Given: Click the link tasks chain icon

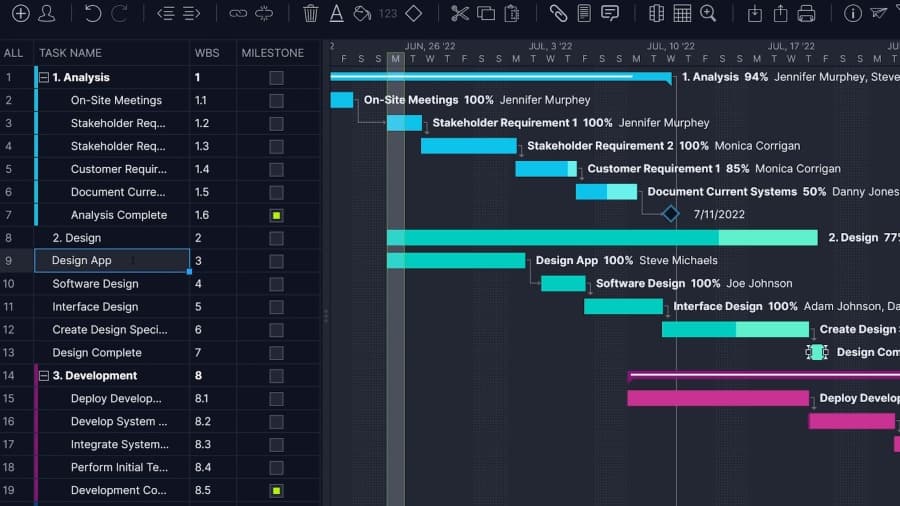Looking at the screenshot, I should point(237,13).
